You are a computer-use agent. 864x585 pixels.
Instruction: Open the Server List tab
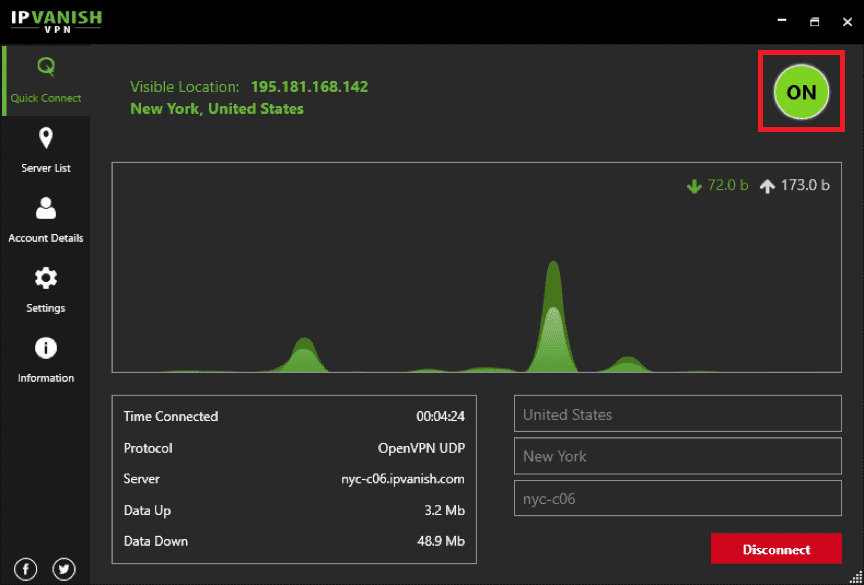tap(46, 150)
